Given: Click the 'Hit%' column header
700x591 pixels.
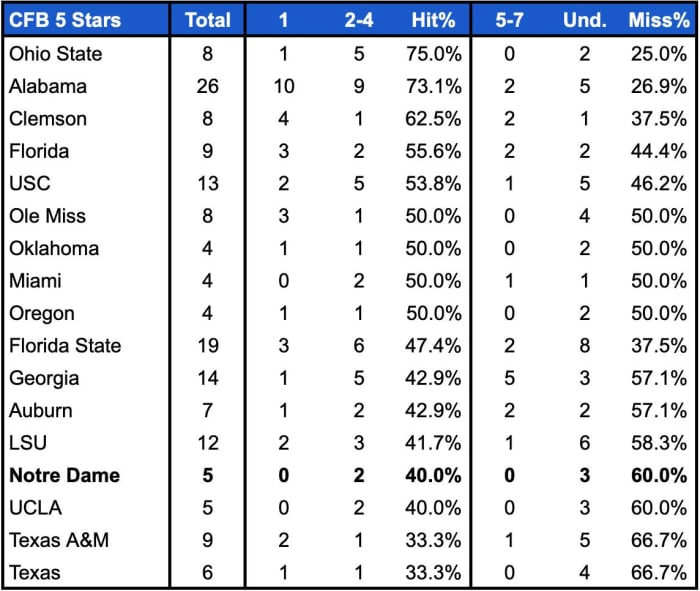Looking at the screenshot, I should pyautogui.click(x=432, y=19).
